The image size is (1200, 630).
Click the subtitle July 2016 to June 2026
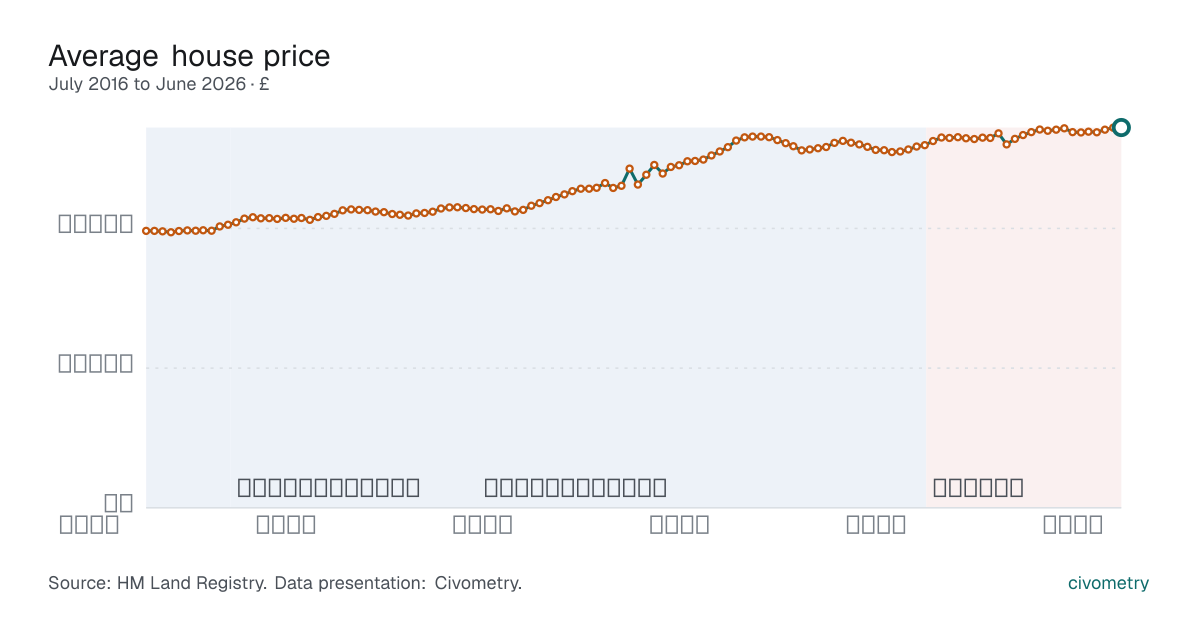147,84
